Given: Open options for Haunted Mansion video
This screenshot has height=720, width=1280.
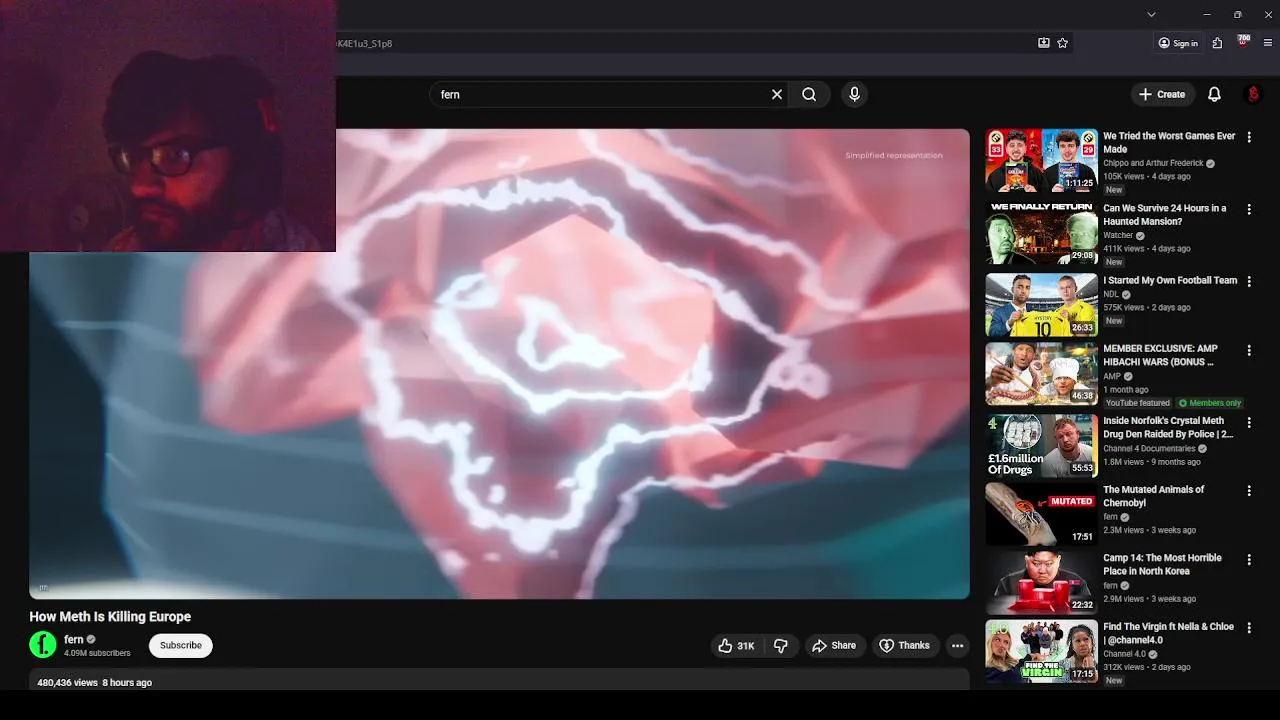Looking at the screenshot, I should pos(1249,210).
